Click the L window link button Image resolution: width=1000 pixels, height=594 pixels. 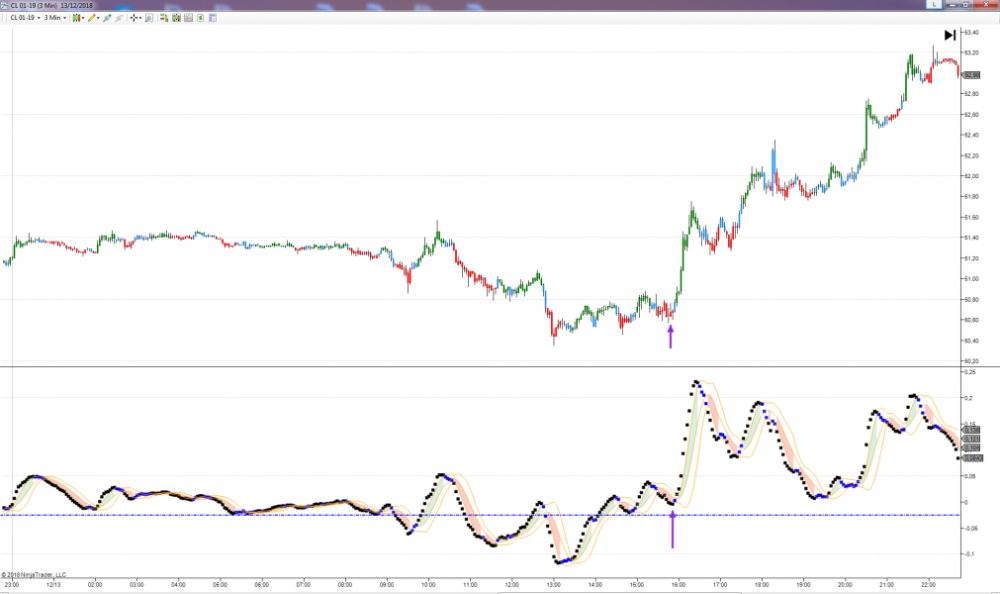click(934, 5)
